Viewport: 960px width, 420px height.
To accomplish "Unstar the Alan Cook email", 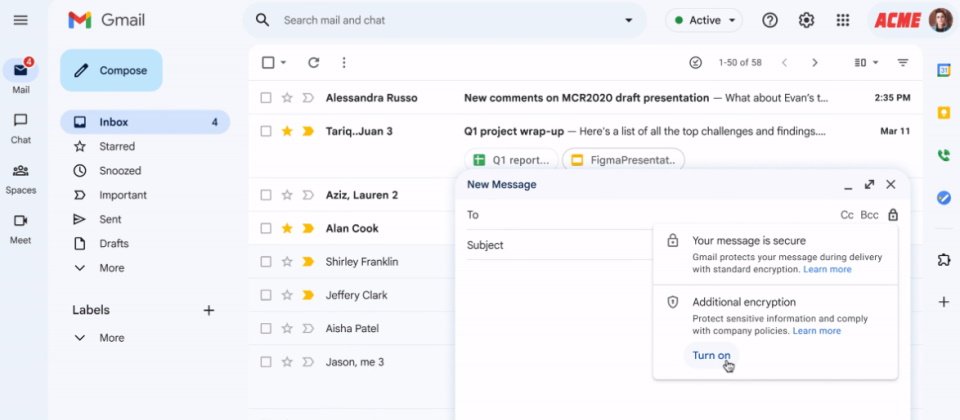I will [287, 228].
